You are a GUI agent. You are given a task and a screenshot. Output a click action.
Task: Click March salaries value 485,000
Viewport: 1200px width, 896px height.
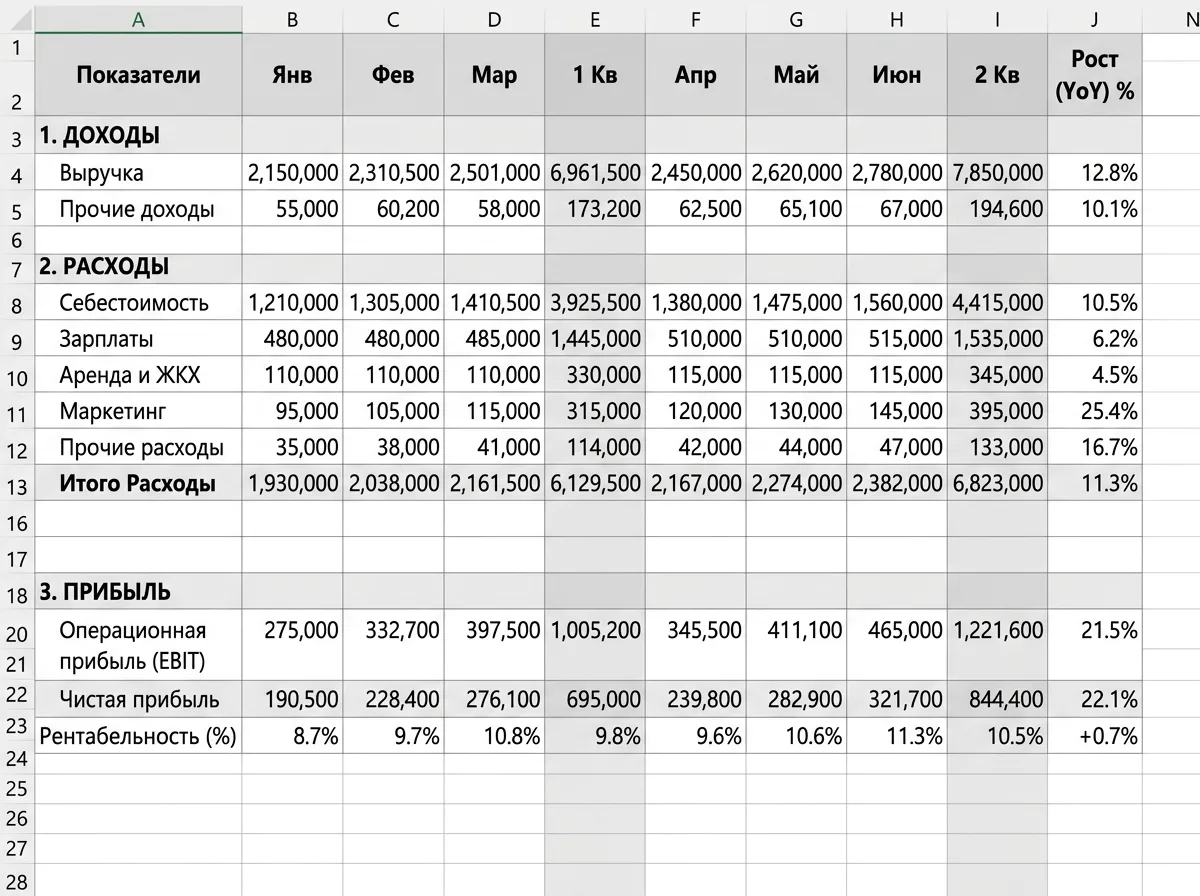[494, 339]
